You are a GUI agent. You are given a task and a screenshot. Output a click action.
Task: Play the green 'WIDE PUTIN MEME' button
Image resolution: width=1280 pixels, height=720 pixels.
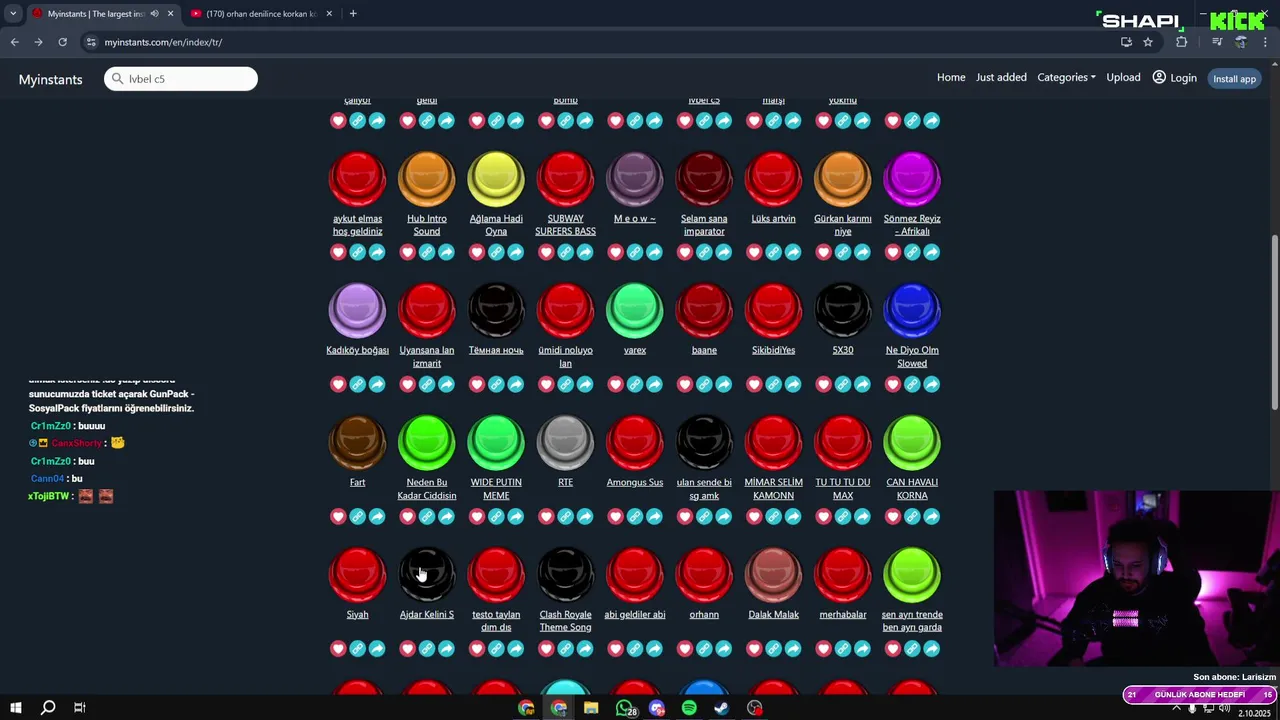tap(496, 443)
